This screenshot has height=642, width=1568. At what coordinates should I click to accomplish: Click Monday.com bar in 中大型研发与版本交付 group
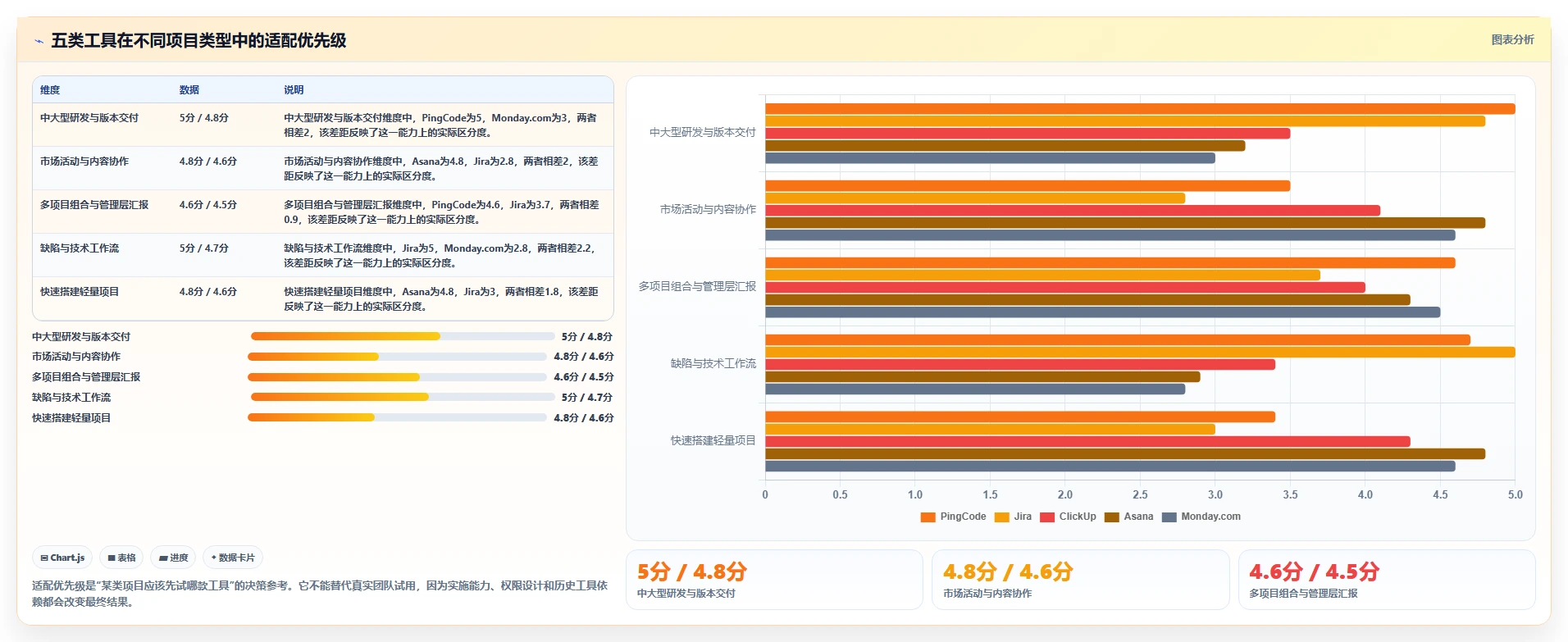tap(990, 158)
